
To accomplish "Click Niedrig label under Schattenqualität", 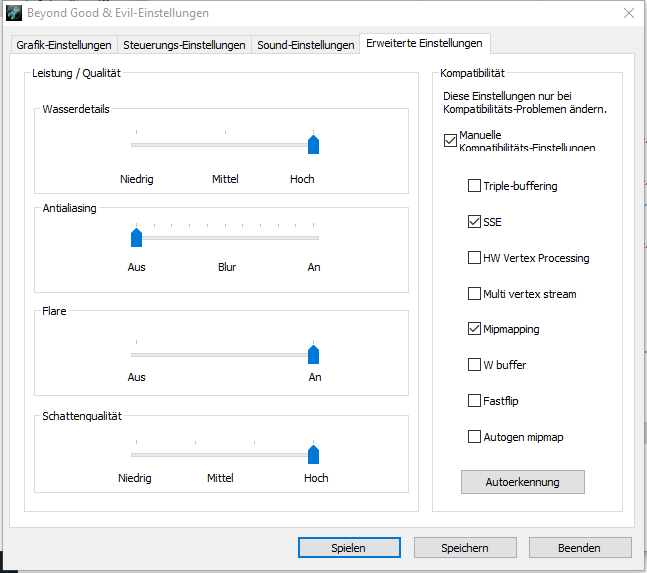I will pyautogui.click(x=135, y=478).
